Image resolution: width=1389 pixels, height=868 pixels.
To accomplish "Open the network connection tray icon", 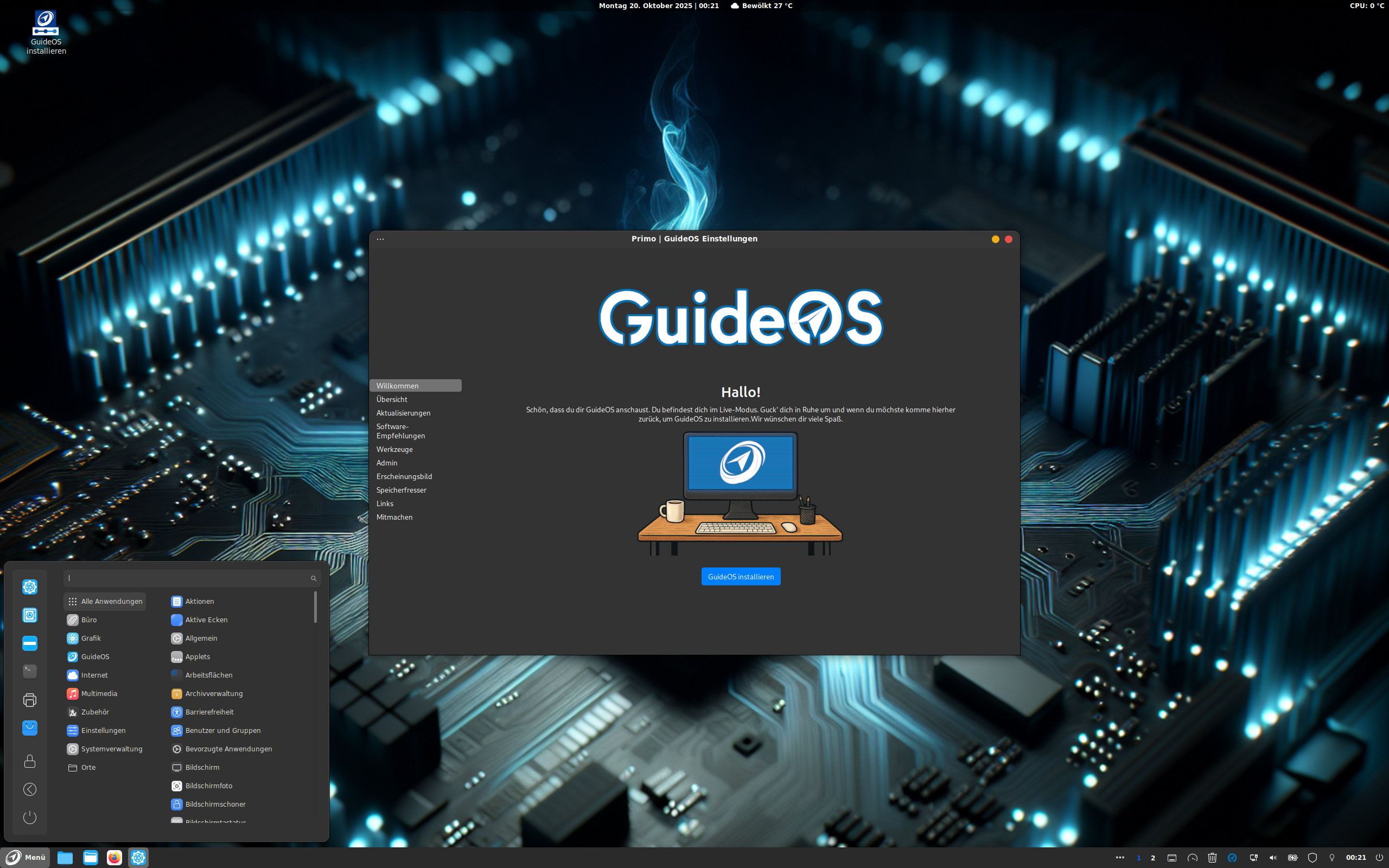I will pos(1253,858).
